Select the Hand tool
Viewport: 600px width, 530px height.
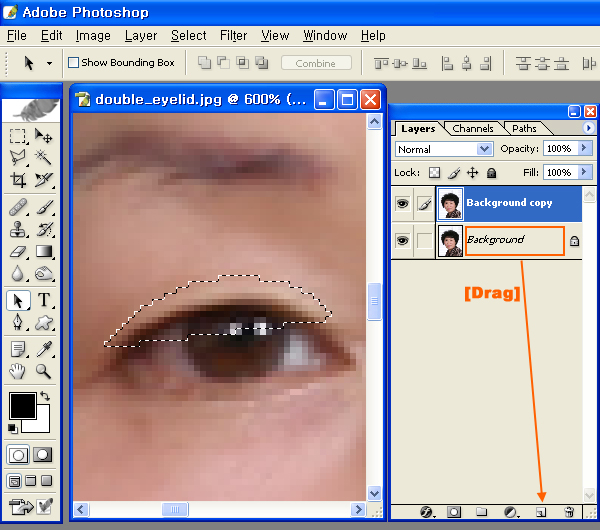point(18,371)
